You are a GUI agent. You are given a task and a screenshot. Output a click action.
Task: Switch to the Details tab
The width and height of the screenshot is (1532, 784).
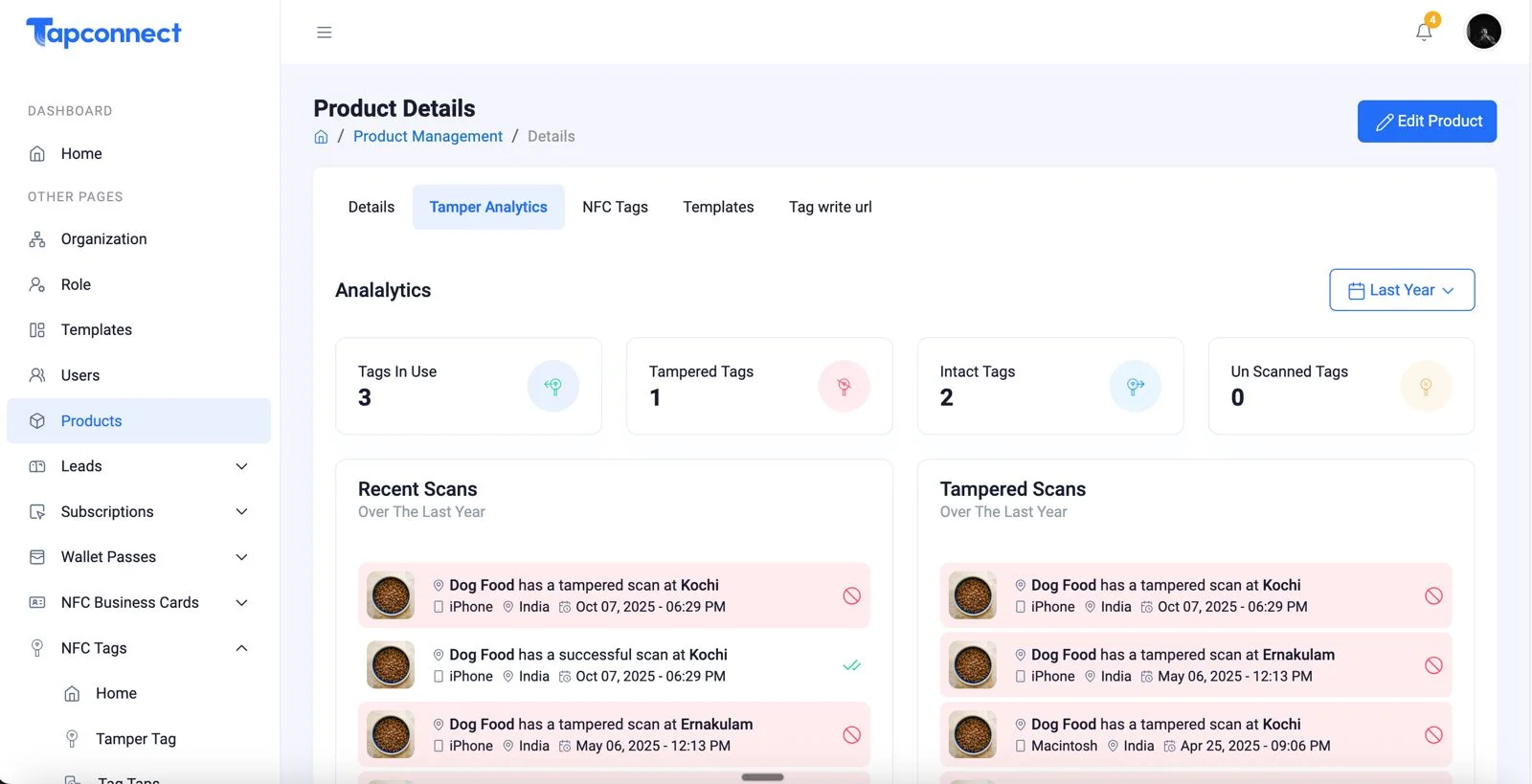(372, 207)
